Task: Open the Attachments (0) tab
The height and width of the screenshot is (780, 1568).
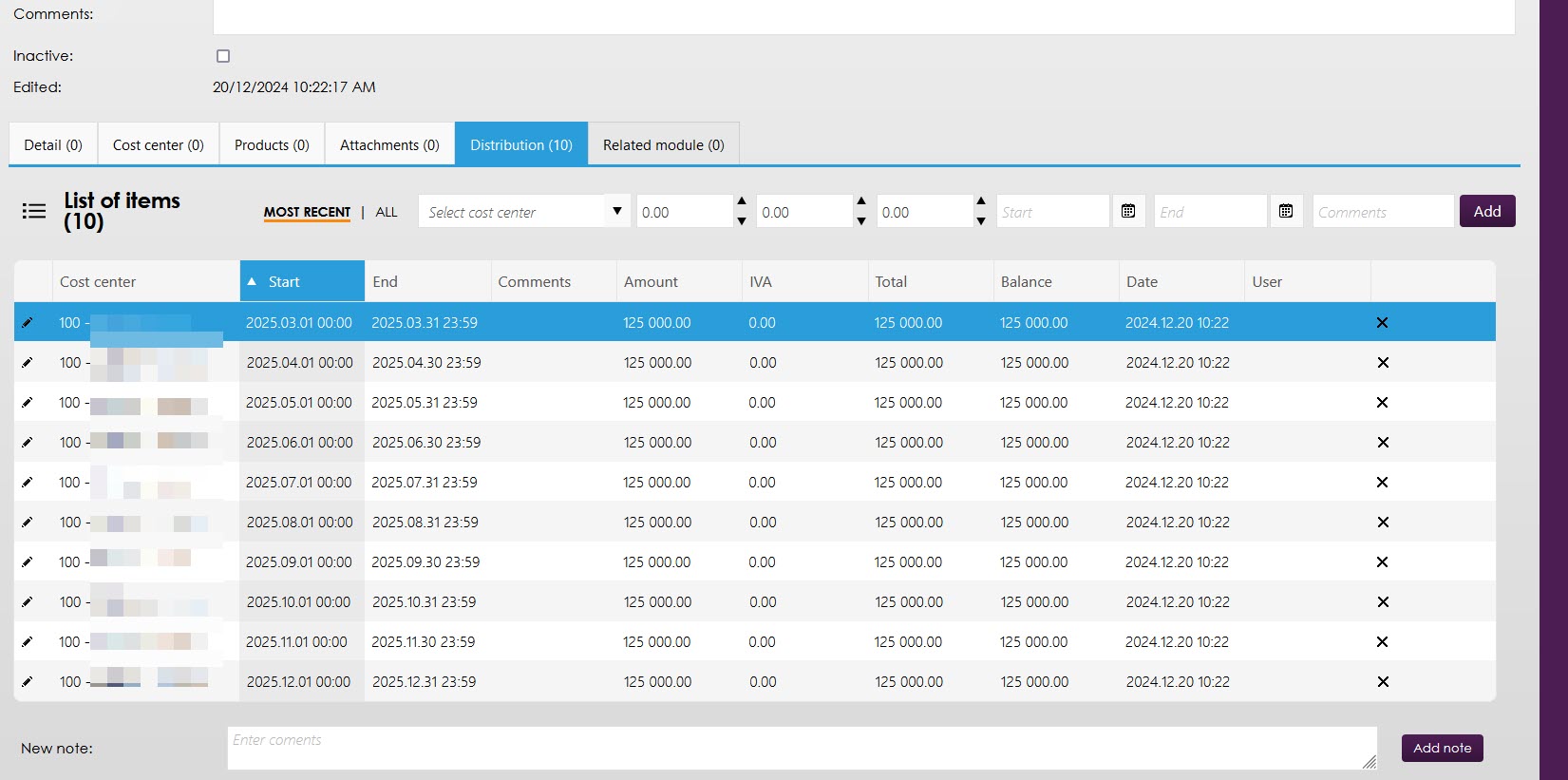Action: [x=389, y=144]
